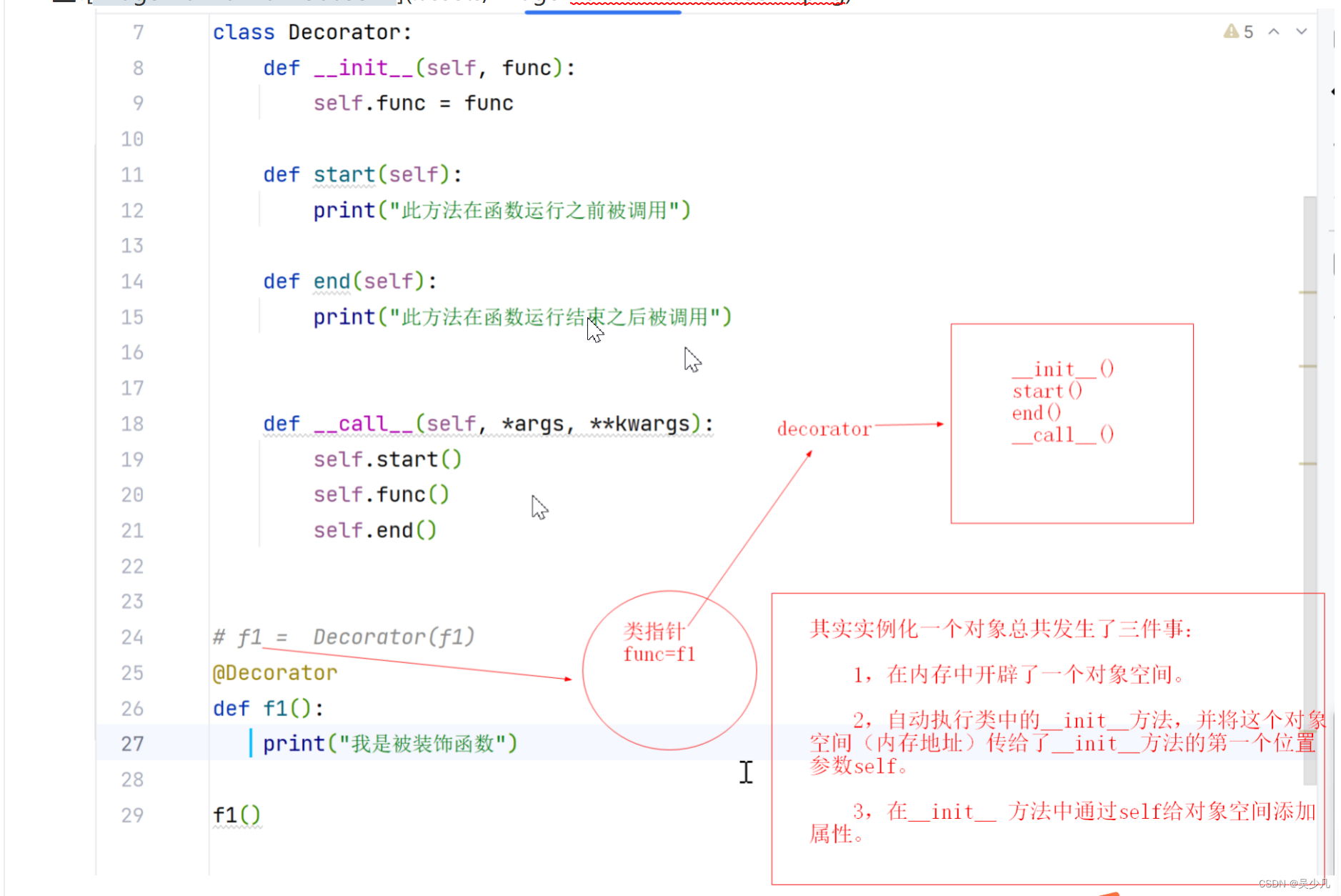This screenshot has height=896, width=1341.
Task: Click the left-pointing marker on the right edge
Action: click(1334, 91)
